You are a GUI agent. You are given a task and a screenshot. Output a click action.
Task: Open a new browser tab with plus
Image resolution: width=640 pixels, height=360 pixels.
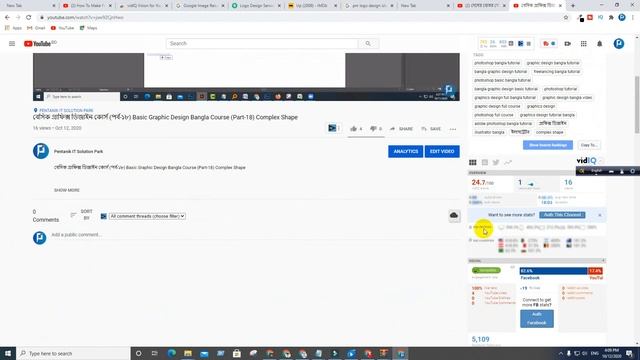pyautogui.click(x=573, y=6)
